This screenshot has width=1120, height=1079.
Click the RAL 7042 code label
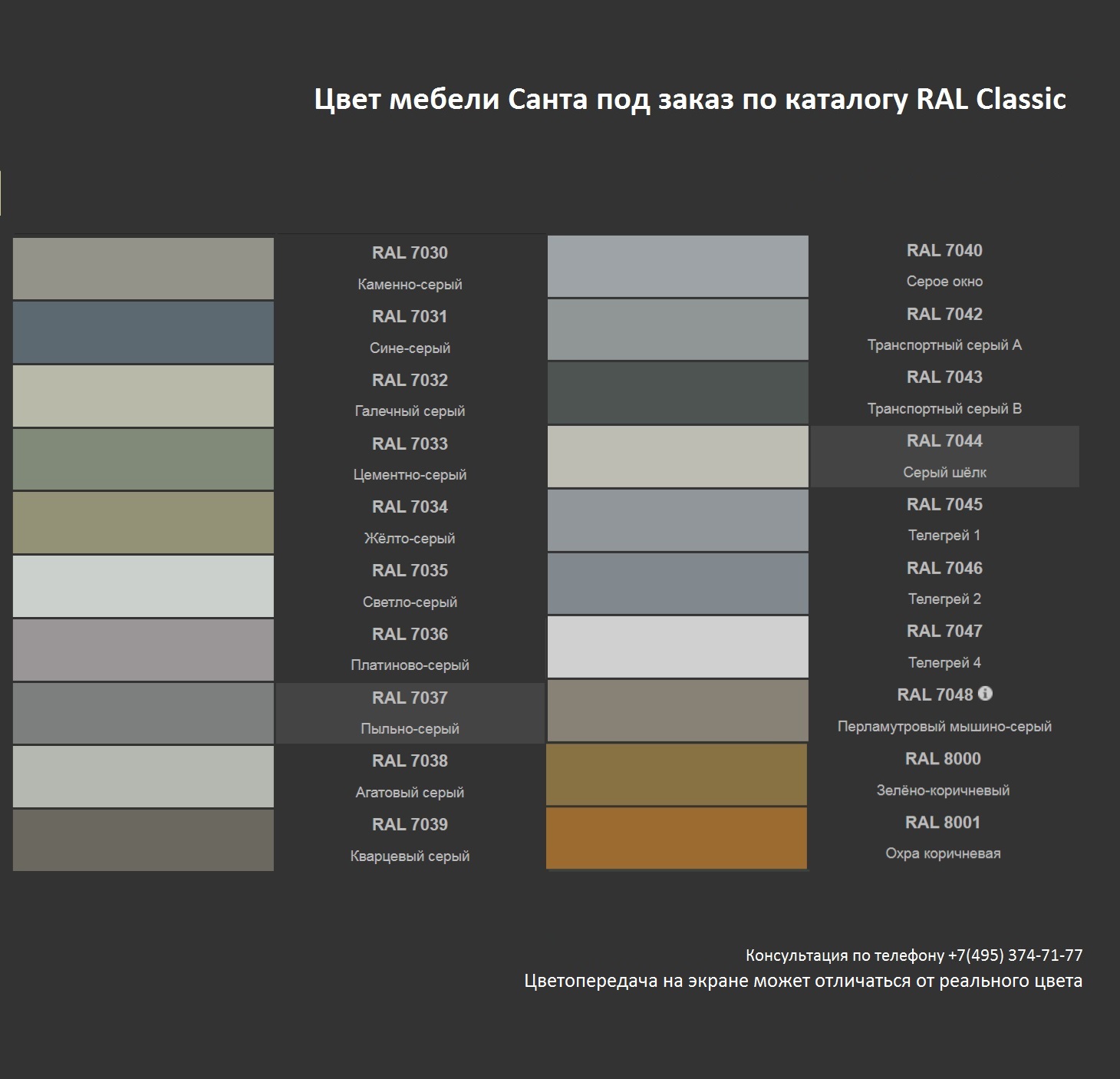click(x=944, y=314)
